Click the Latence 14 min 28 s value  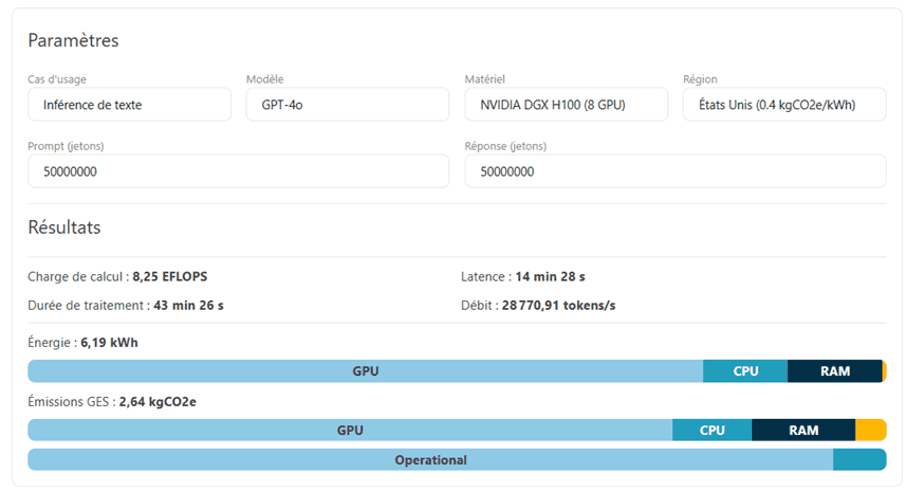pos(550,277)
